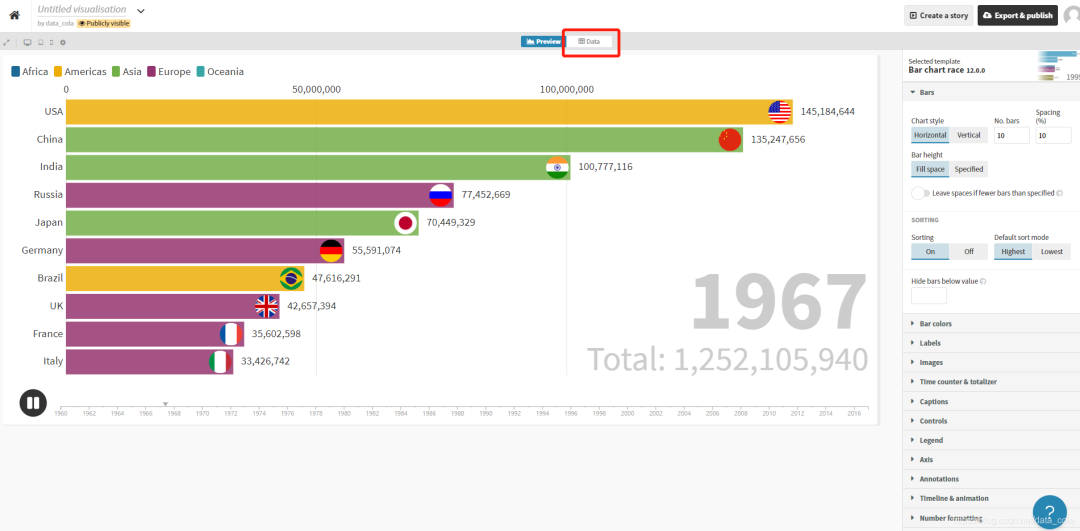Expand the Time counter & totalizer section
Viewport: 1080px width, 531px height.
(x=957, y=382)
